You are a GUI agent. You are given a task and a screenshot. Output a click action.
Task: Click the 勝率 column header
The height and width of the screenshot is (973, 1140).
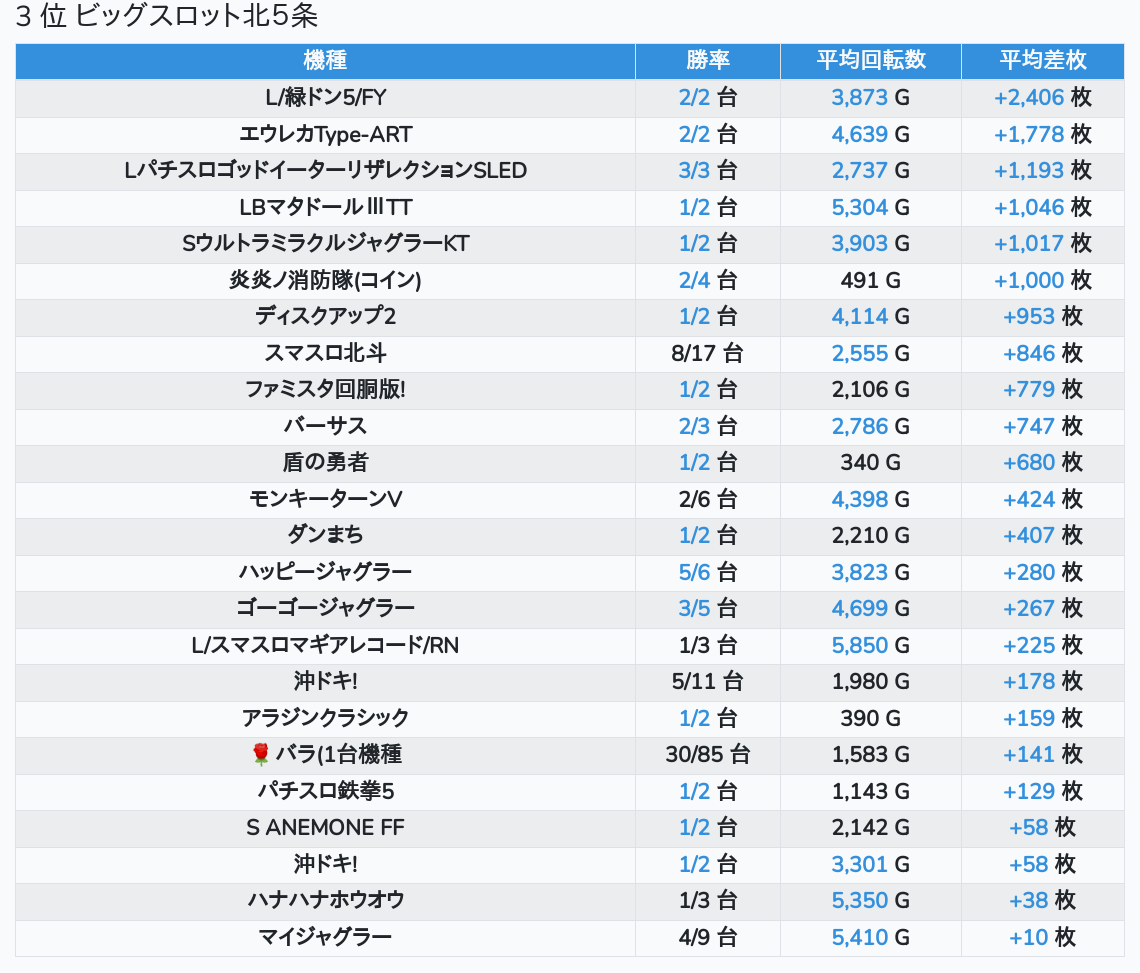(707, 60)
